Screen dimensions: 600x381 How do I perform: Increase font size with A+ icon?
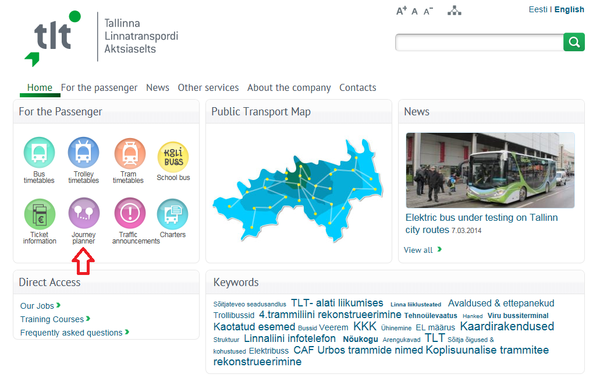tap(401, 11)
